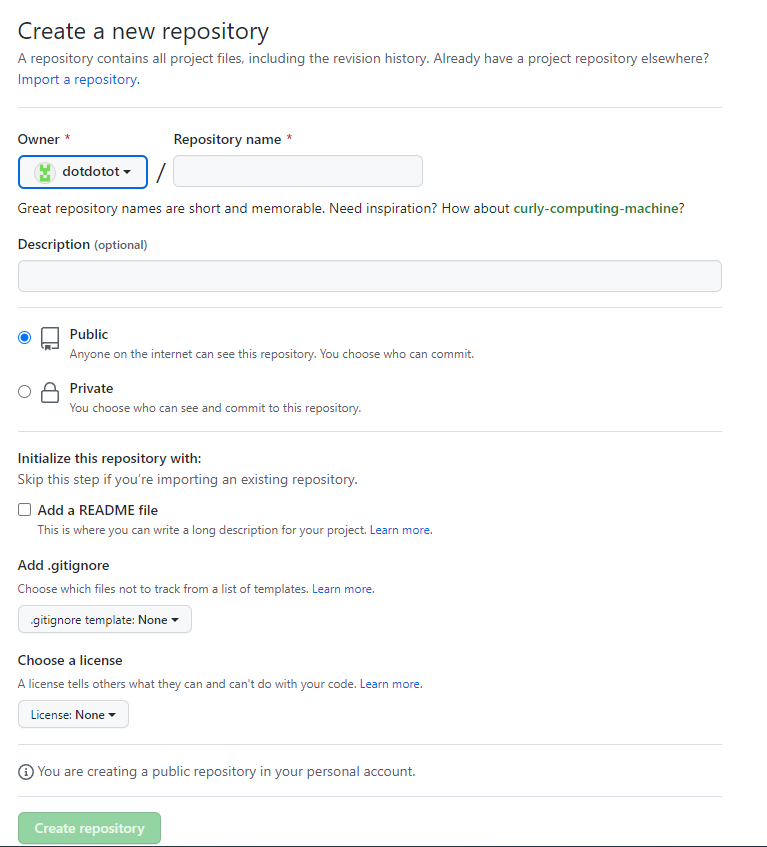Click the Repository name input field
Screen dimensions: 767x847
(297, 171)
